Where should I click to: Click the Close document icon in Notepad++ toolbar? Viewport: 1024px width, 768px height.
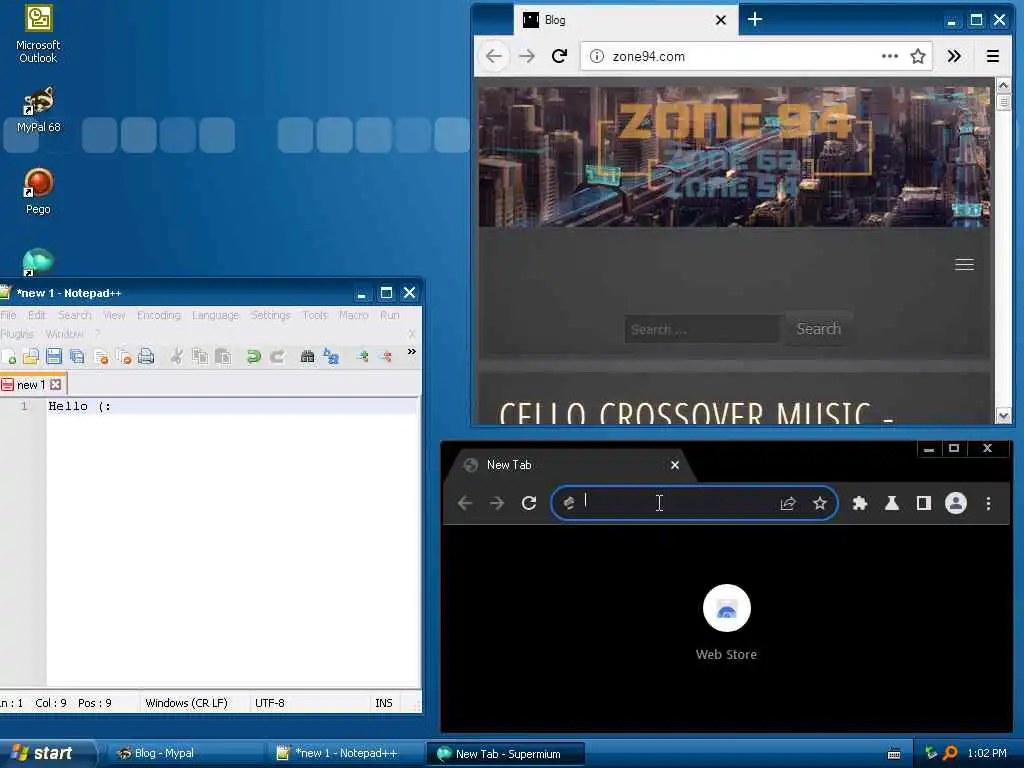pyautogui.click(x=101, y=357)
